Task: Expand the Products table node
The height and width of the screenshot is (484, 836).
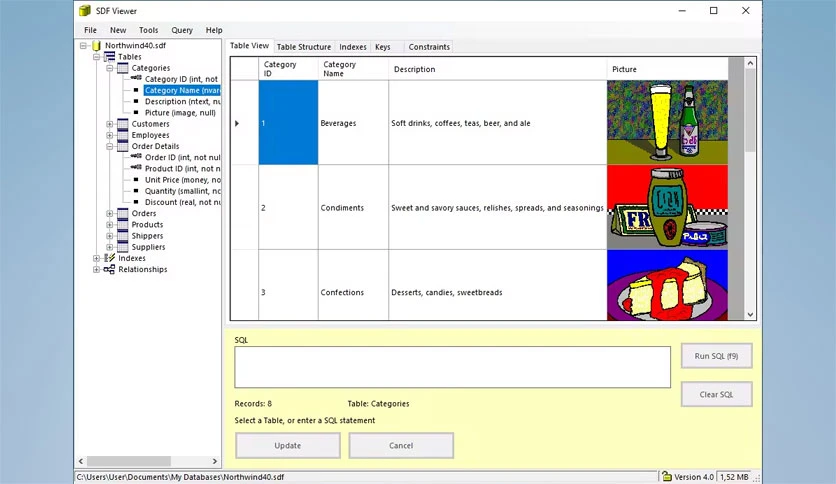Action: click(109, 224)
